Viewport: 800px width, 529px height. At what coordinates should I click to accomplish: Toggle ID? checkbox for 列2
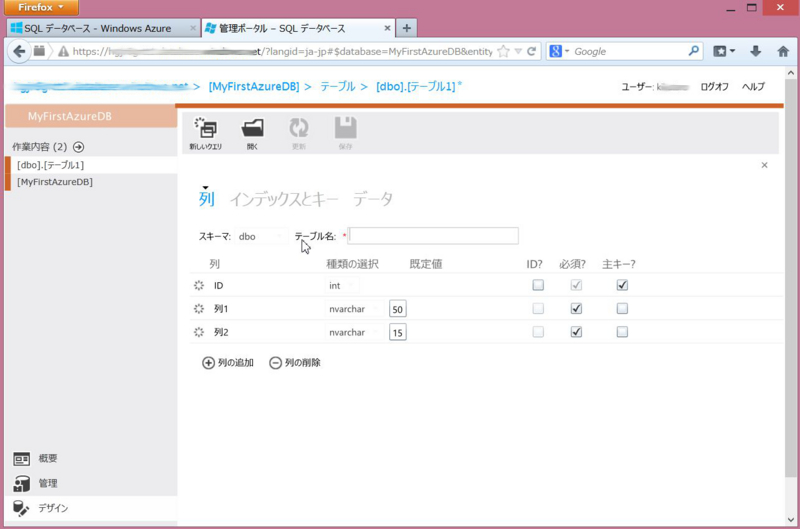[x=538, y=332]
